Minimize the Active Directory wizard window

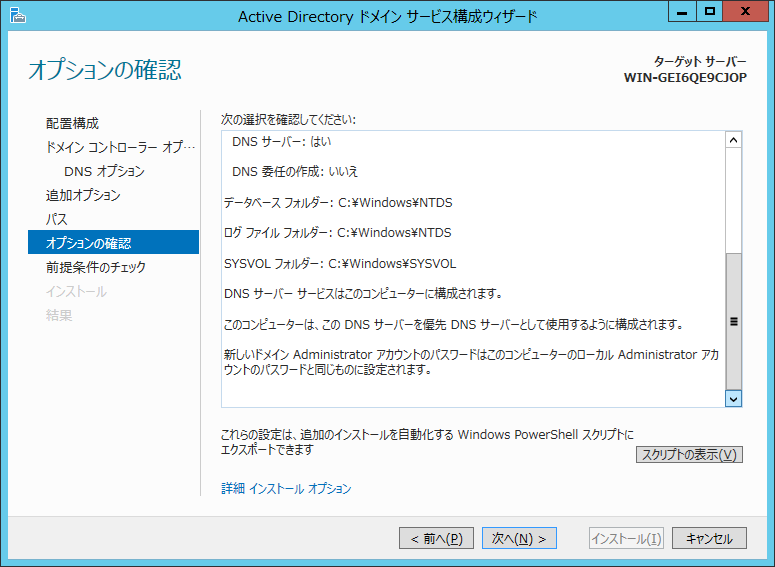681,13
